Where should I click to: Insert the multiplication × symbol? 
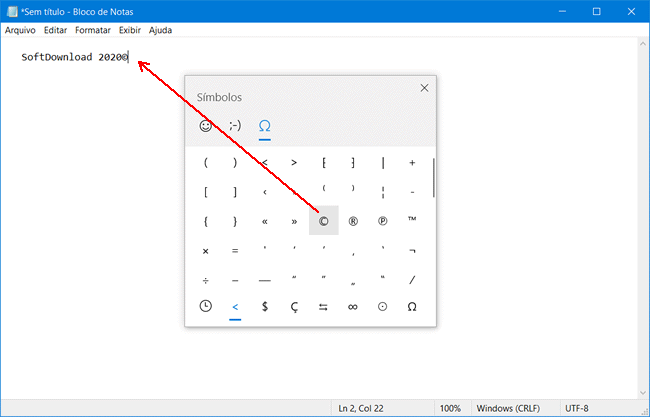coord(206,250)
